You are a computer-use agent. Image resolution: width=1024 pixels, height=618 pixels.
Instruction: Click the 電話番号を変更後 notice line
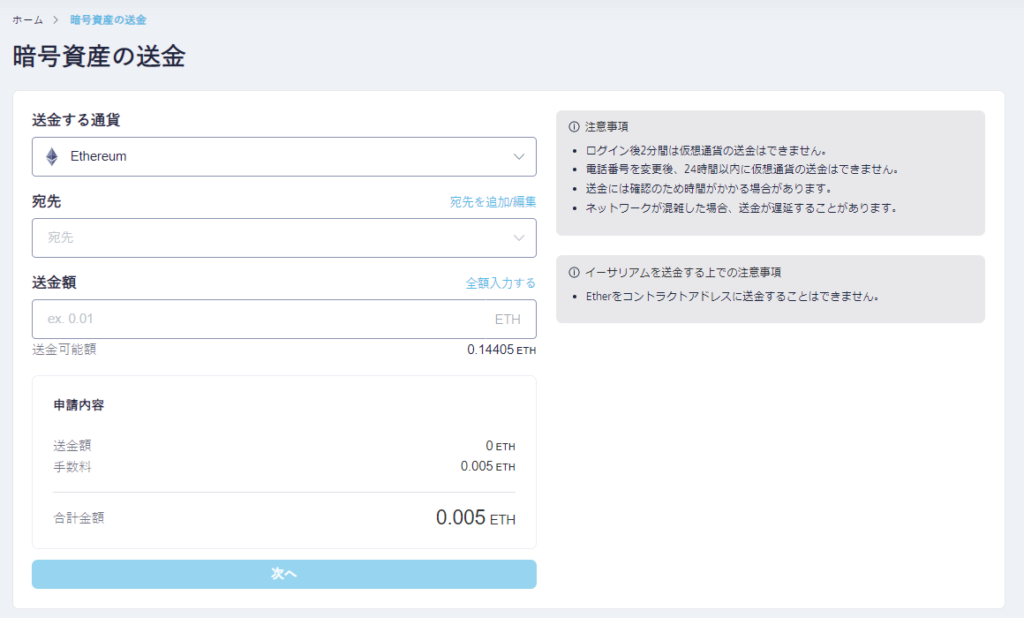point(742,169)
